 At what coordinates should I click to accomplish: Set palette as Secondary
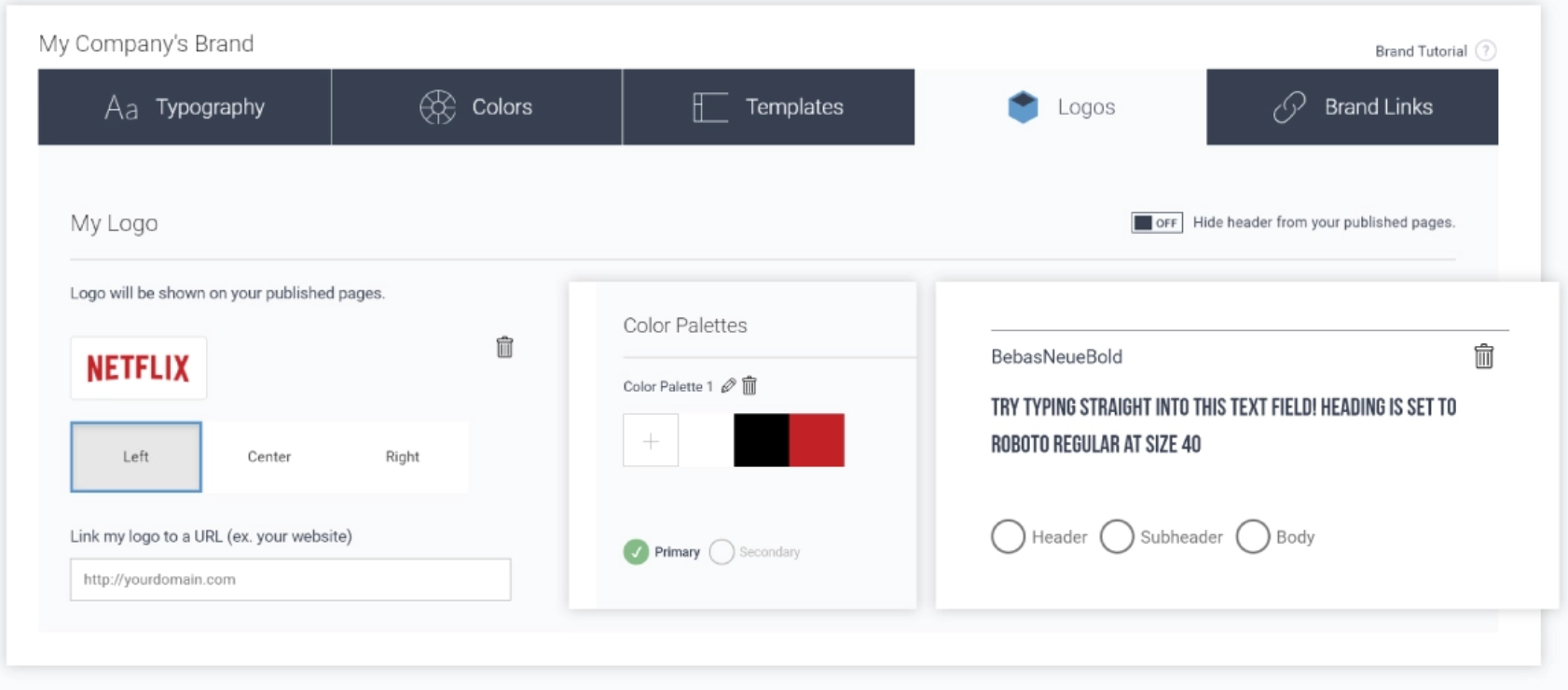pos(722,552)
